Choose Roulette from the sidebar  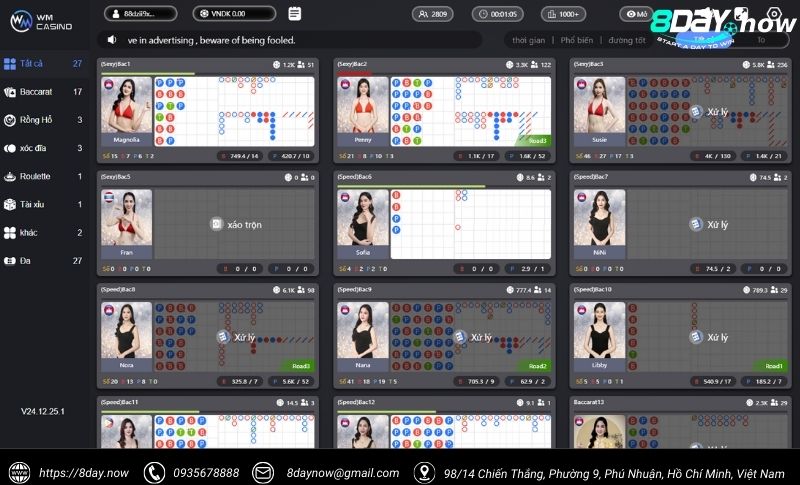coord(36,176)
